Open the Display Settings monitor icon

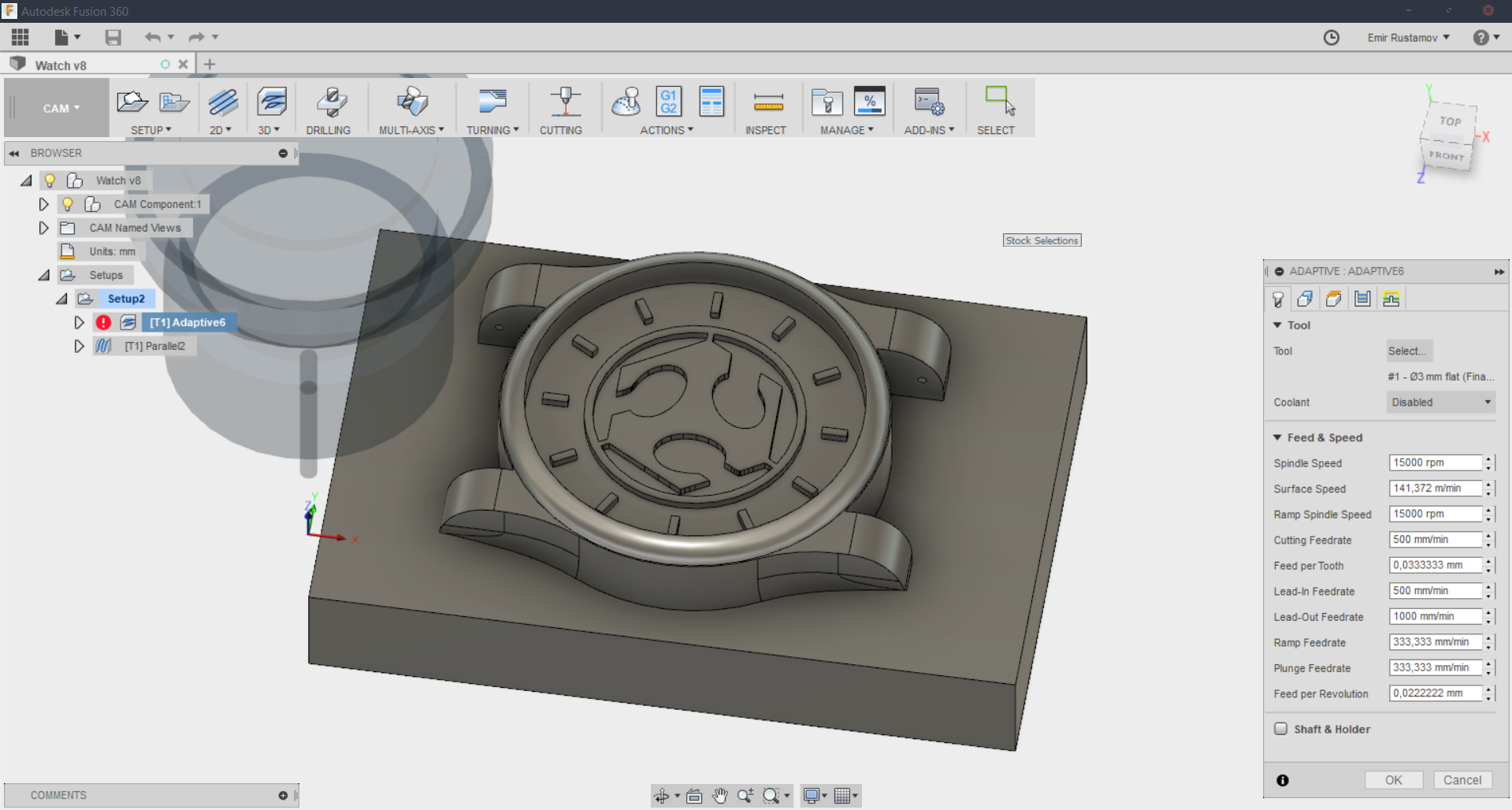point(812,796)
